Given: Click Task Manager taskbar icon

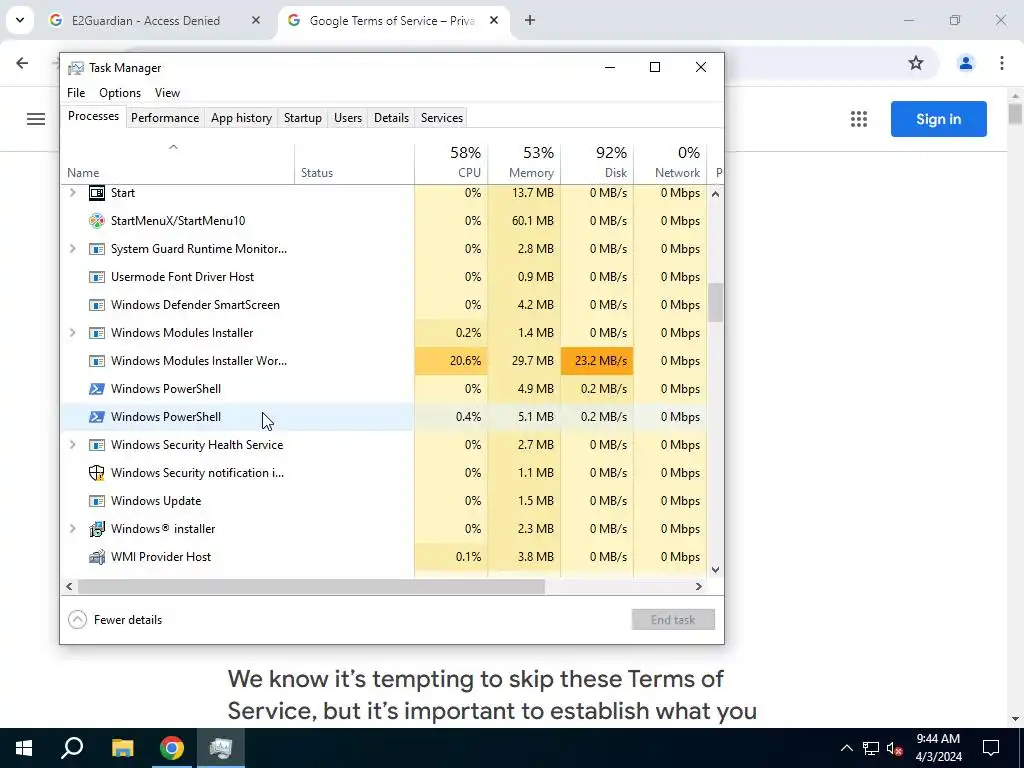Looking at the screenshot, I should pyautogui.click(x=221, y=748).
